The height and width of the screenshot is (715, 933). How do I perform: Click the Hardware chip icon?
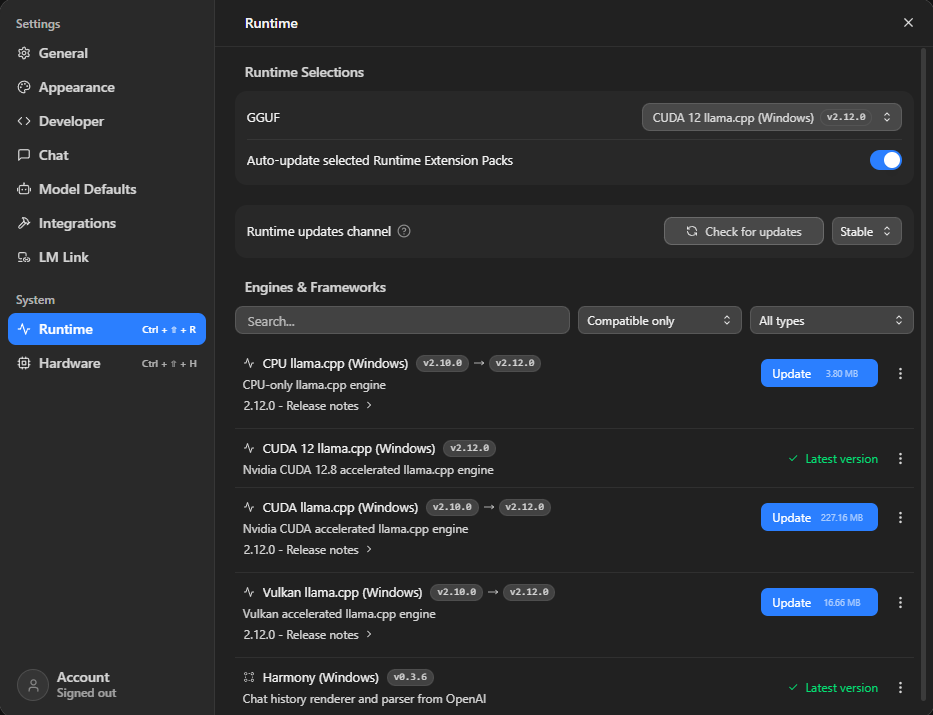24,363
